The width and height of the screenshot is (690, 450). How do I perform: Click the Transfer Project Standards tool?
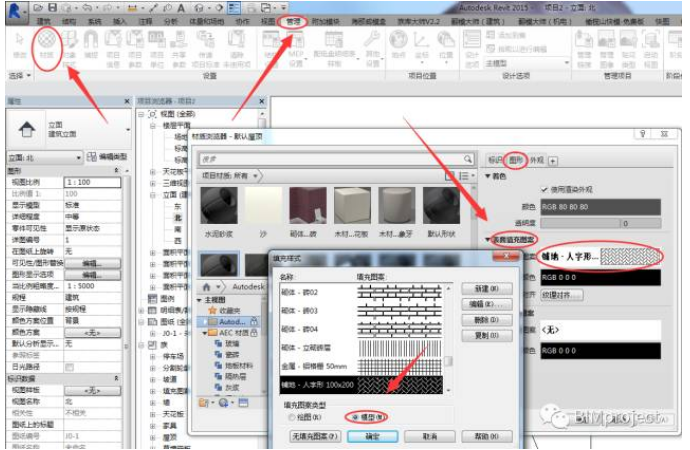tap(205, 48)
